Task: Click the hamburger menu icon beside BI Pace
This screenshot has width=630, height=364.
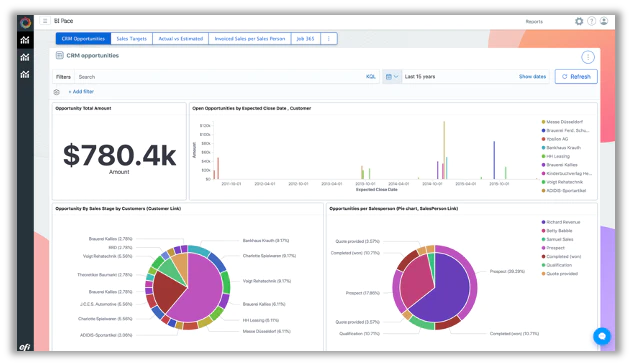Action: (45, 21)
